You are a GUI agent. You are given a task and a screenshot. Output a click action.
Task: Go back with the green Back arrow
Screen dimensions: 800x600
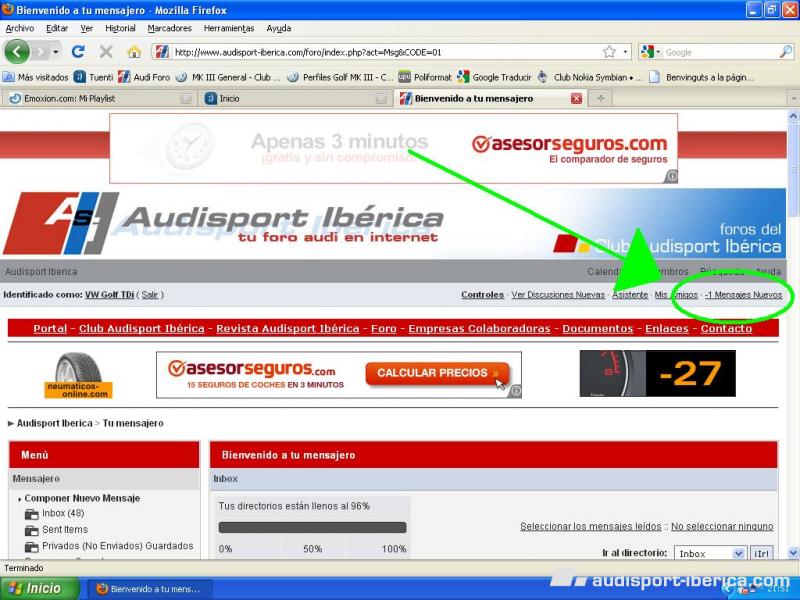[x=17, y=52]
